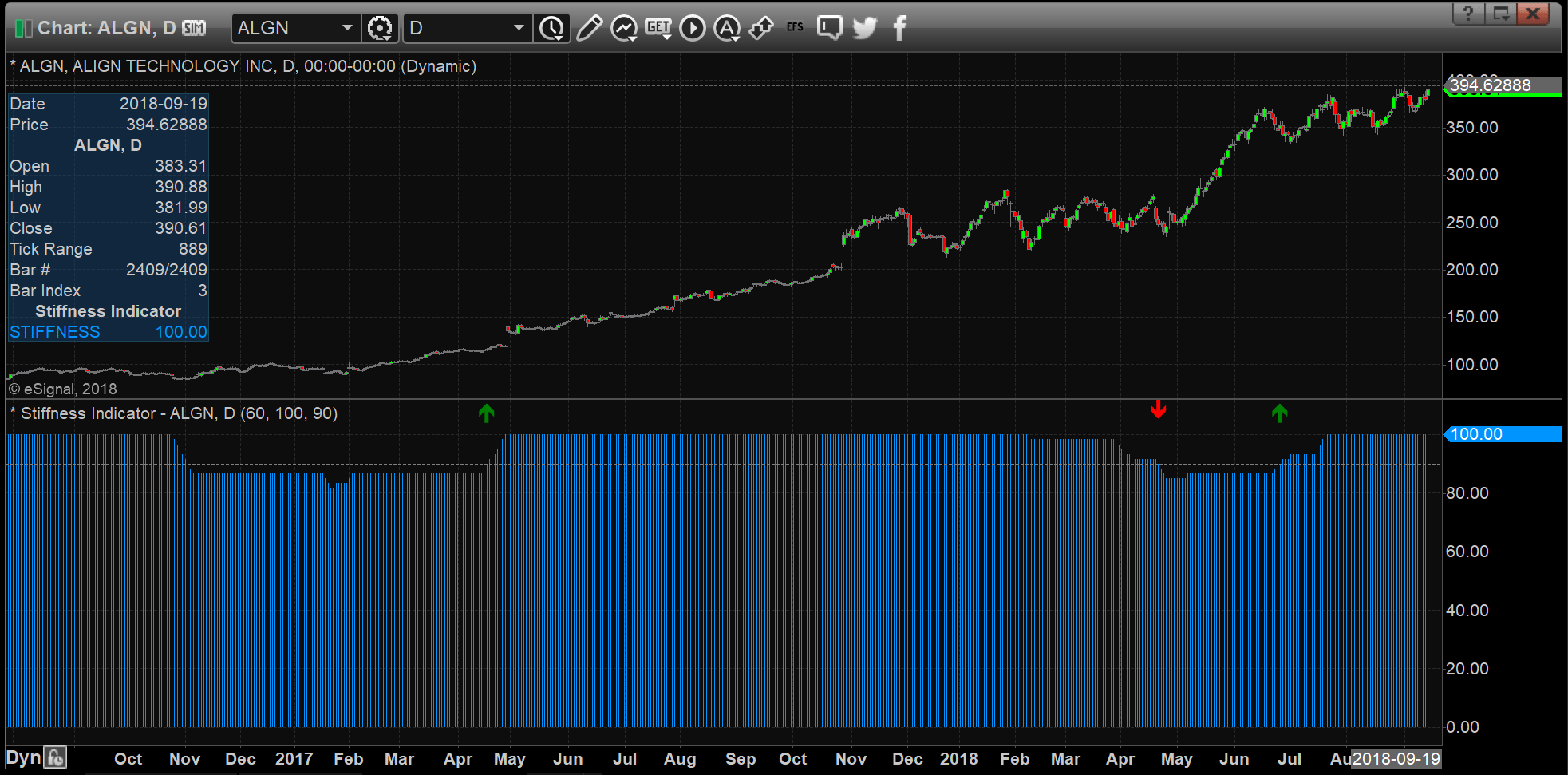Select the ALGN ALIGN TECHNOLOGY INC chart title
This screenshot has width=1568, height=775.
pyautogui.click(x=243, y=66)
